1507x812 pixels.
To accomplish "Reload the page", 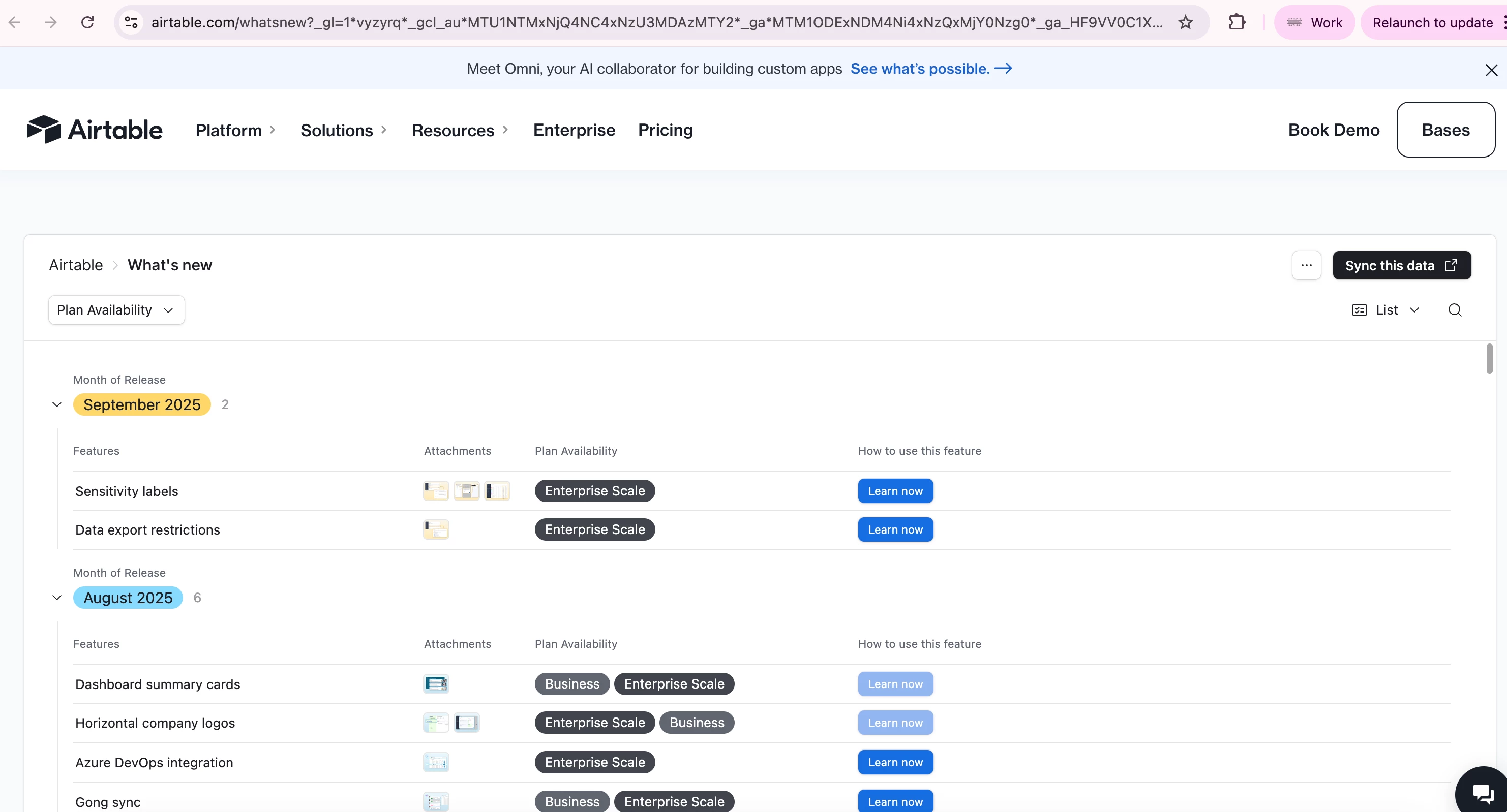I will 88,22.
